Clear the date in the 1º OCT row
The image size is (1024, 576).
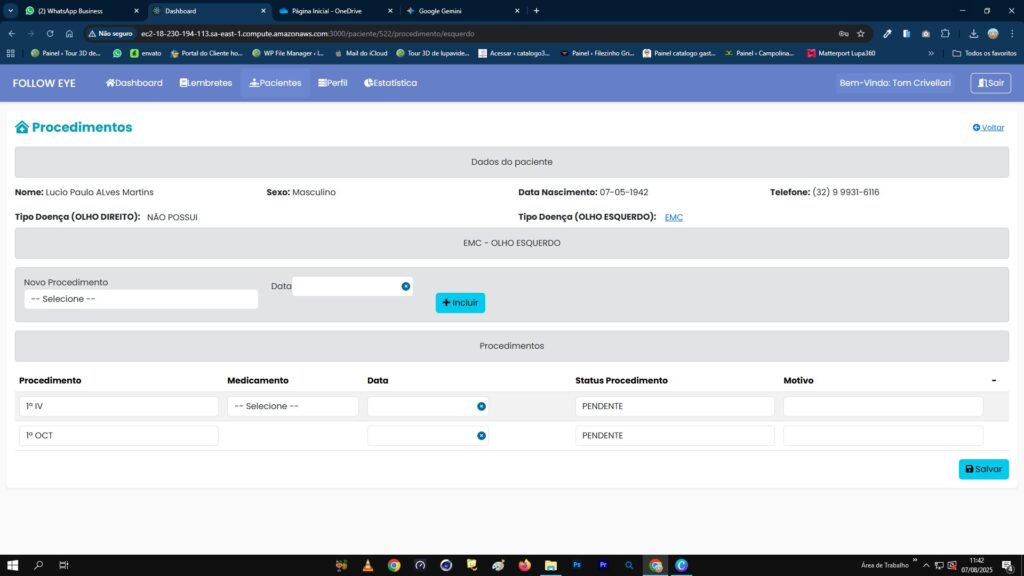pos(481,436)
